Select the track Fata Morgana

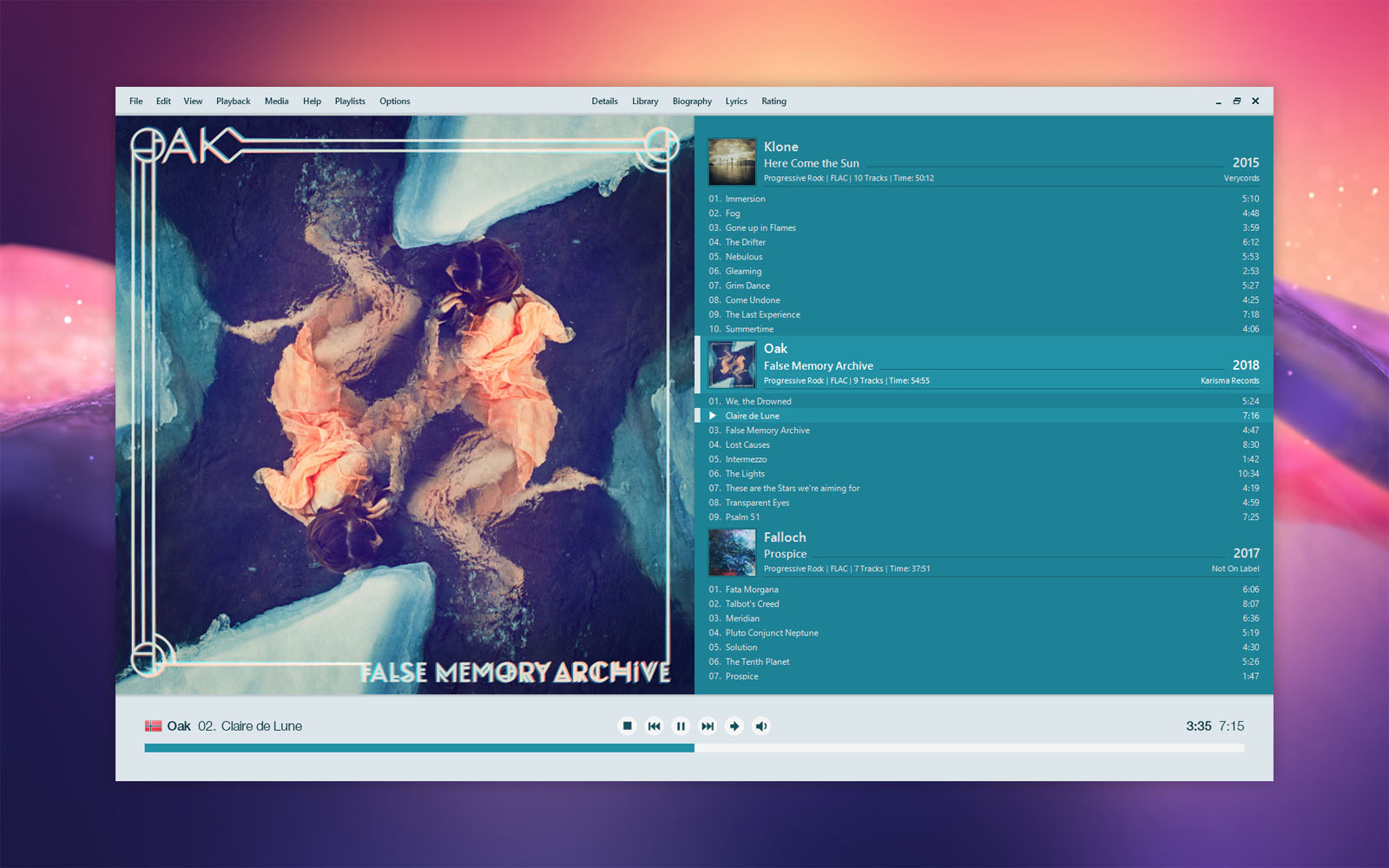[x=984, y=589]
